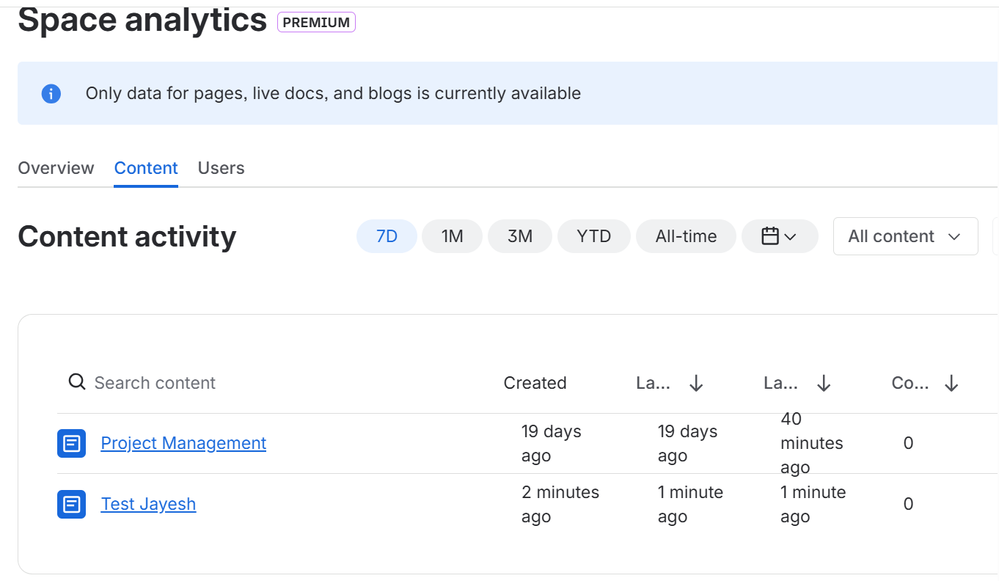999x581 pixels.
Task: Open the calendar date range picker
Action: (779, 237)
